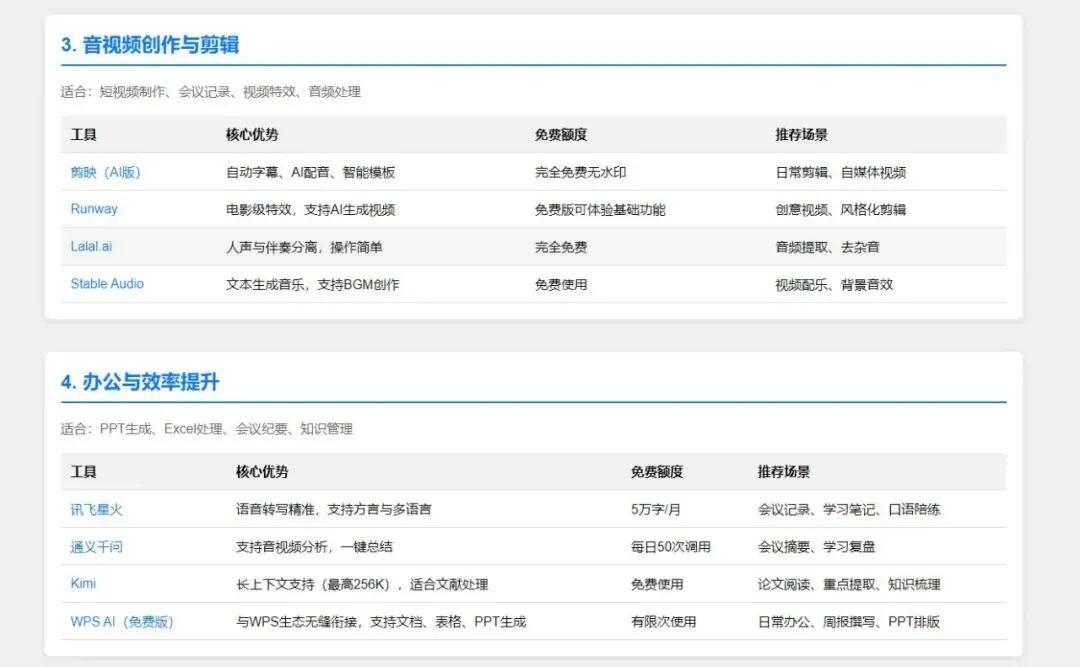Viewport: 1080px width, 667px height.
Task: Open the Lalal.ai link
Action: [x=91, y=246]
